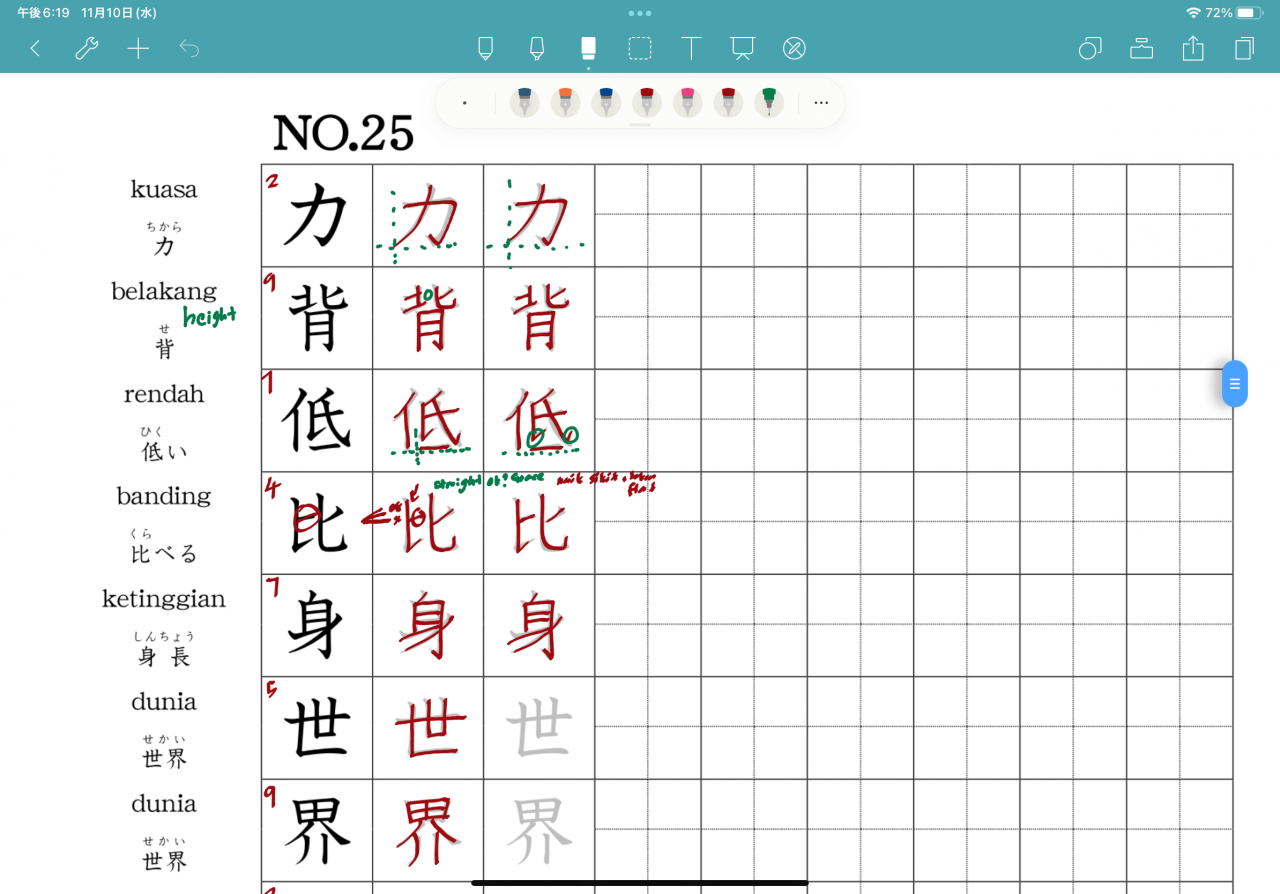Undo the last stroke

(x=190, y=48)
